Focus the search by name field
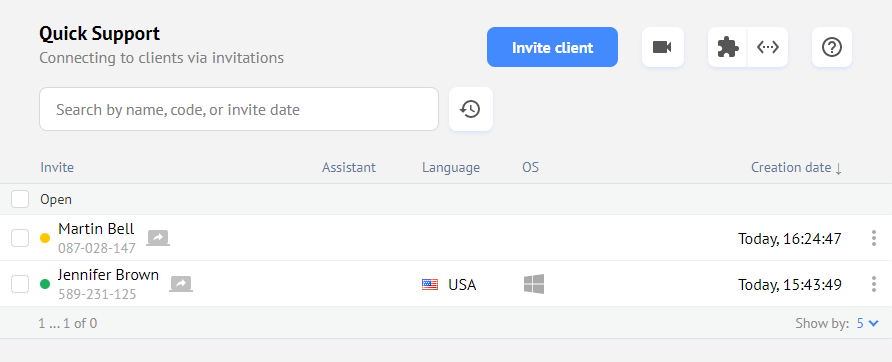The width and height of the screenshot is (892, 362). click(x=239, y=109)
